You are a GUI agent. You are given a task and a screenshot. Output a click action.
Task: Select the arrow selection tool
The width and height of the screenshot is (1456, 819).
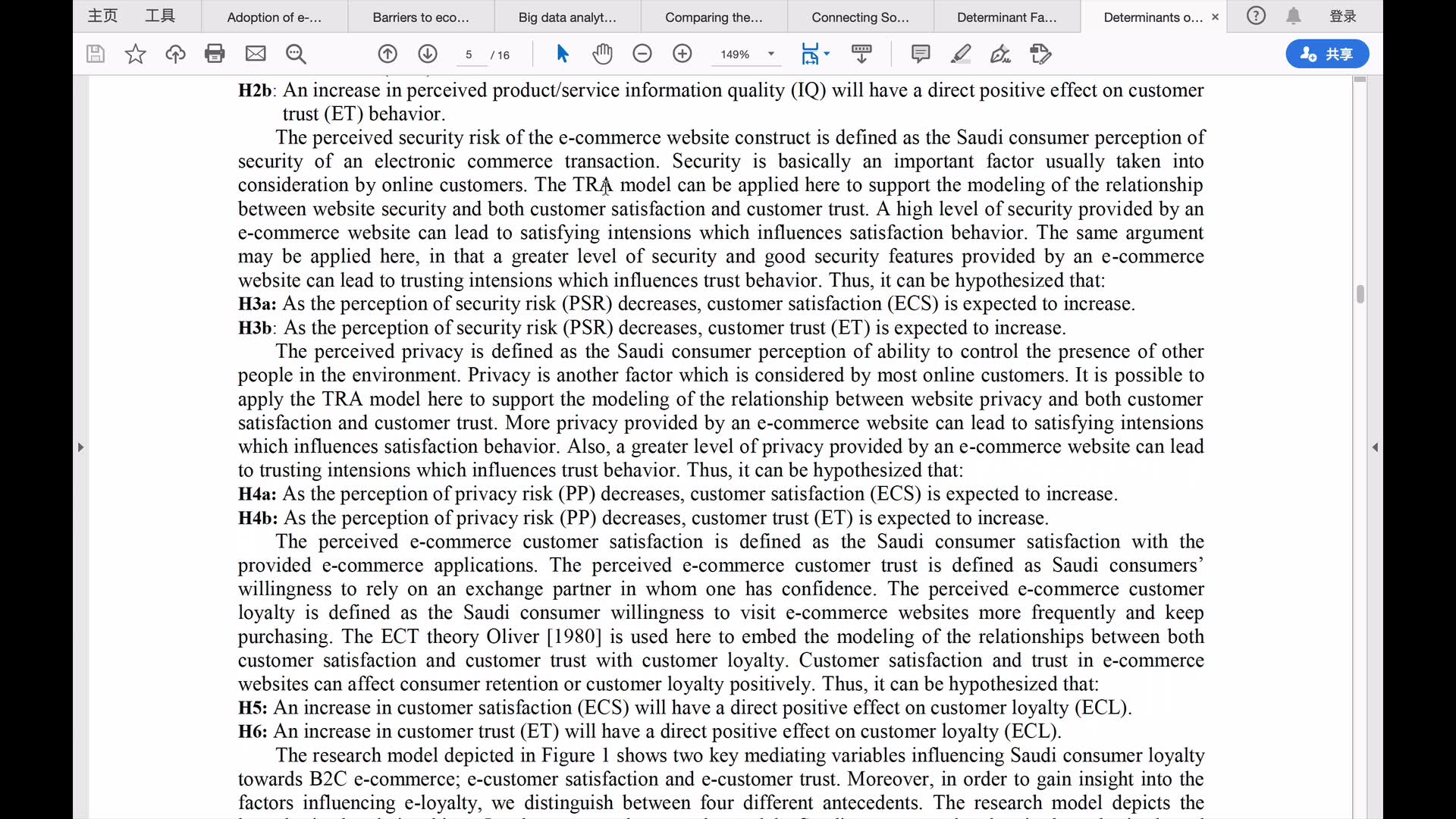[562, 54]
